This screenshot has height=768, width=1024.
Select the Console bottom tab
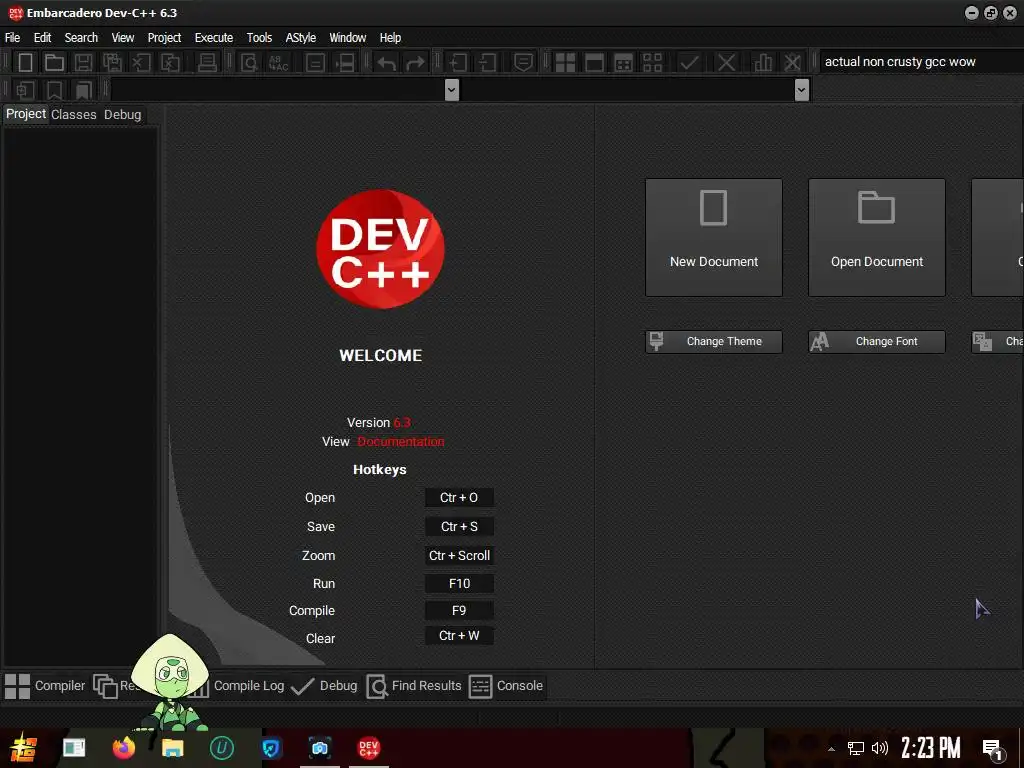click(507, 686)
